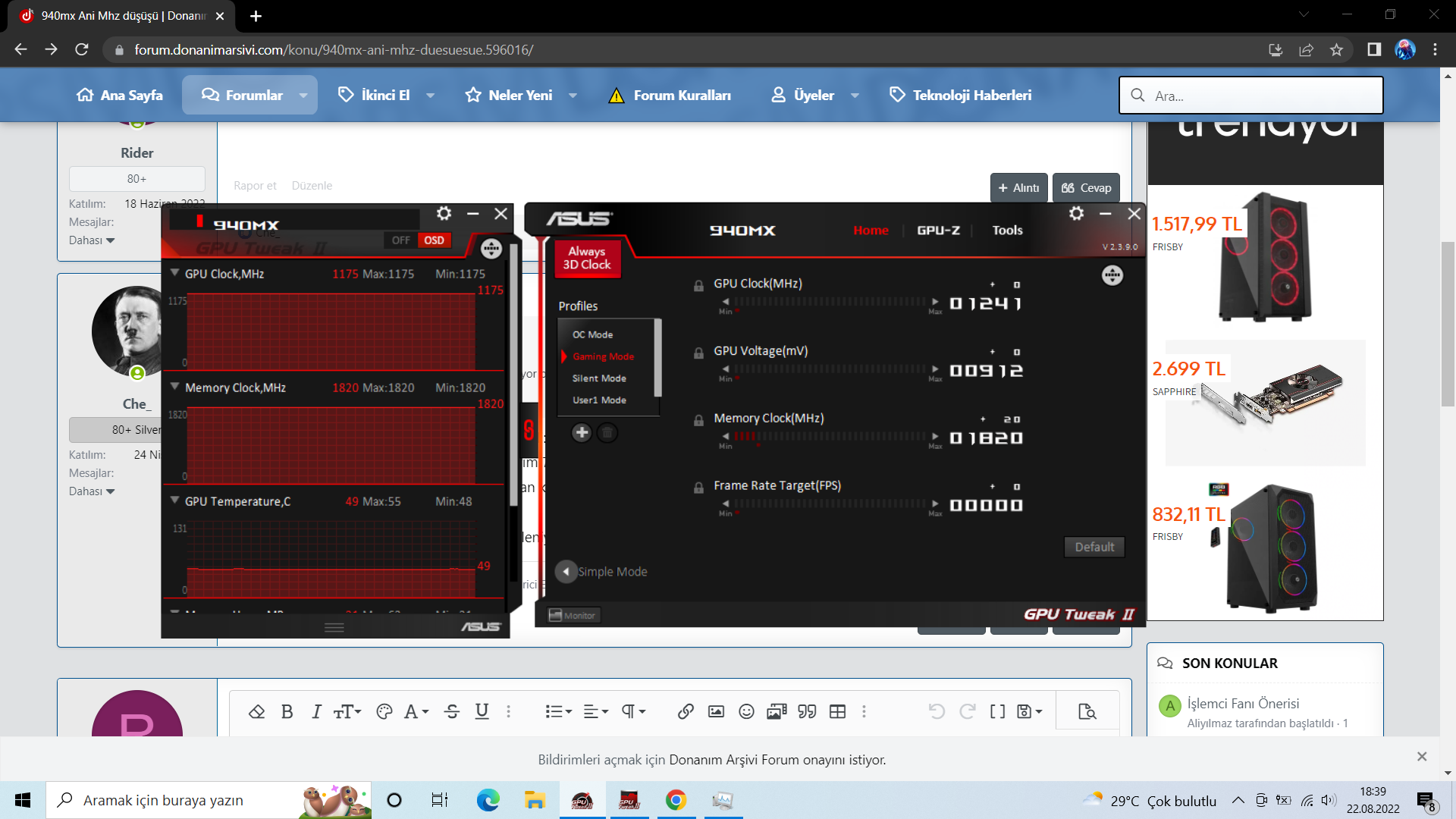
Task: Select the Silent Mode profile
Action: (x=599, y=378)
